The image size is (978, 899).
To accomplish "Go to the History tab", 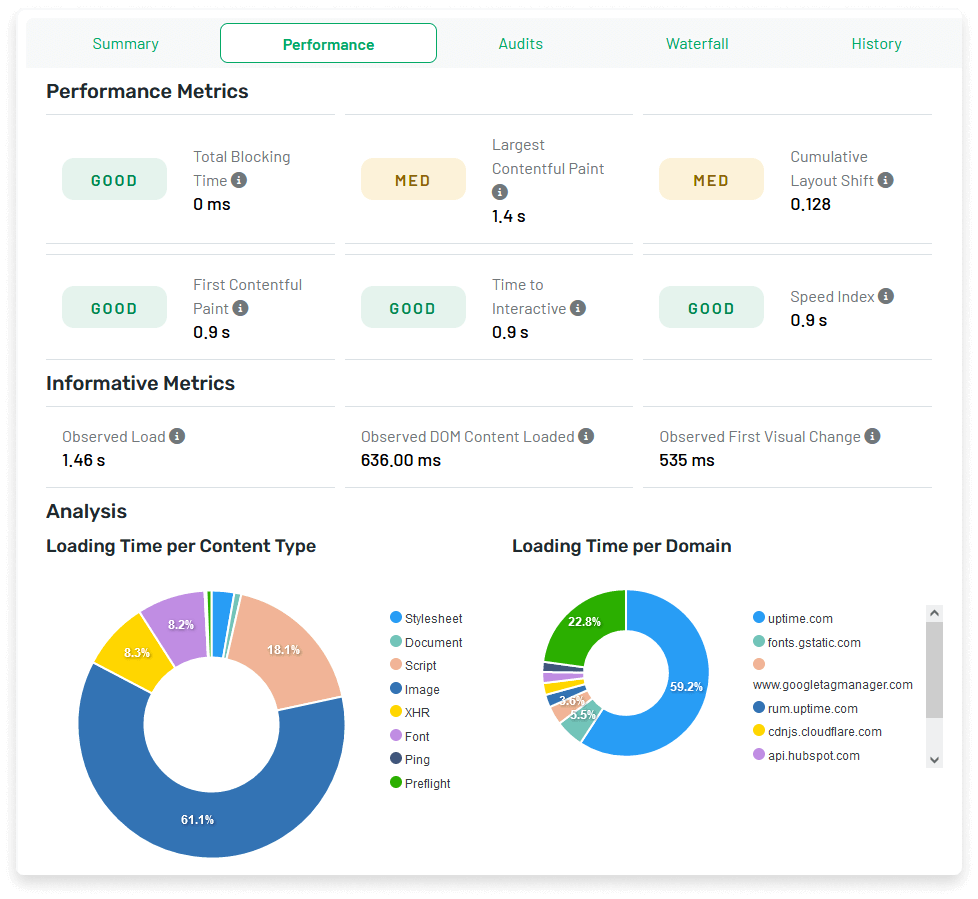I will [876, 44].
